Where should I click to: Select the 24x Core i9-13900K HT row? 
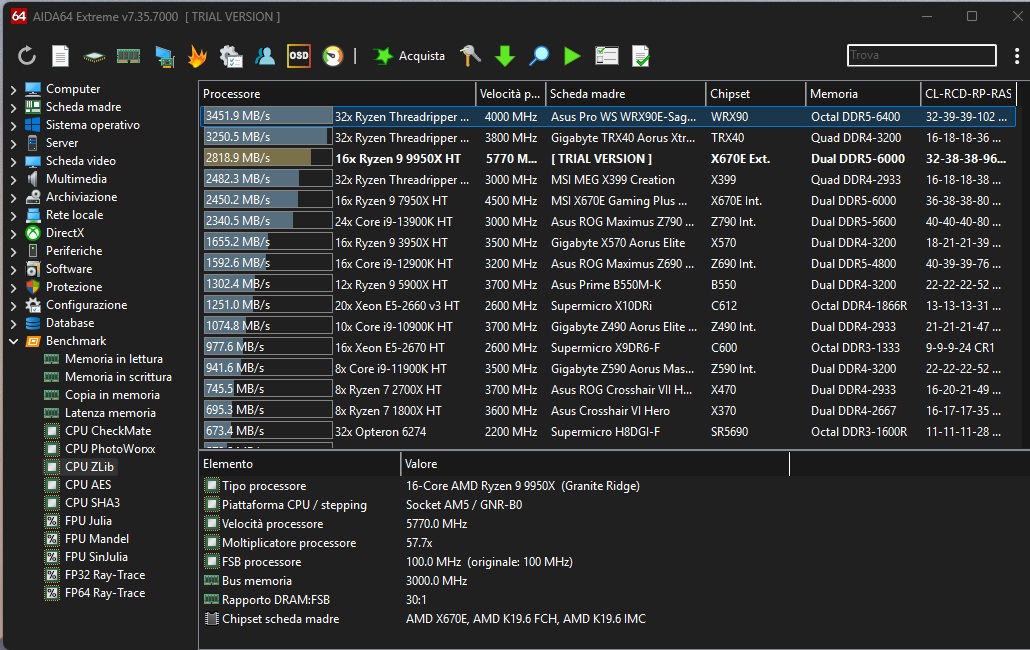pos(608,221)
